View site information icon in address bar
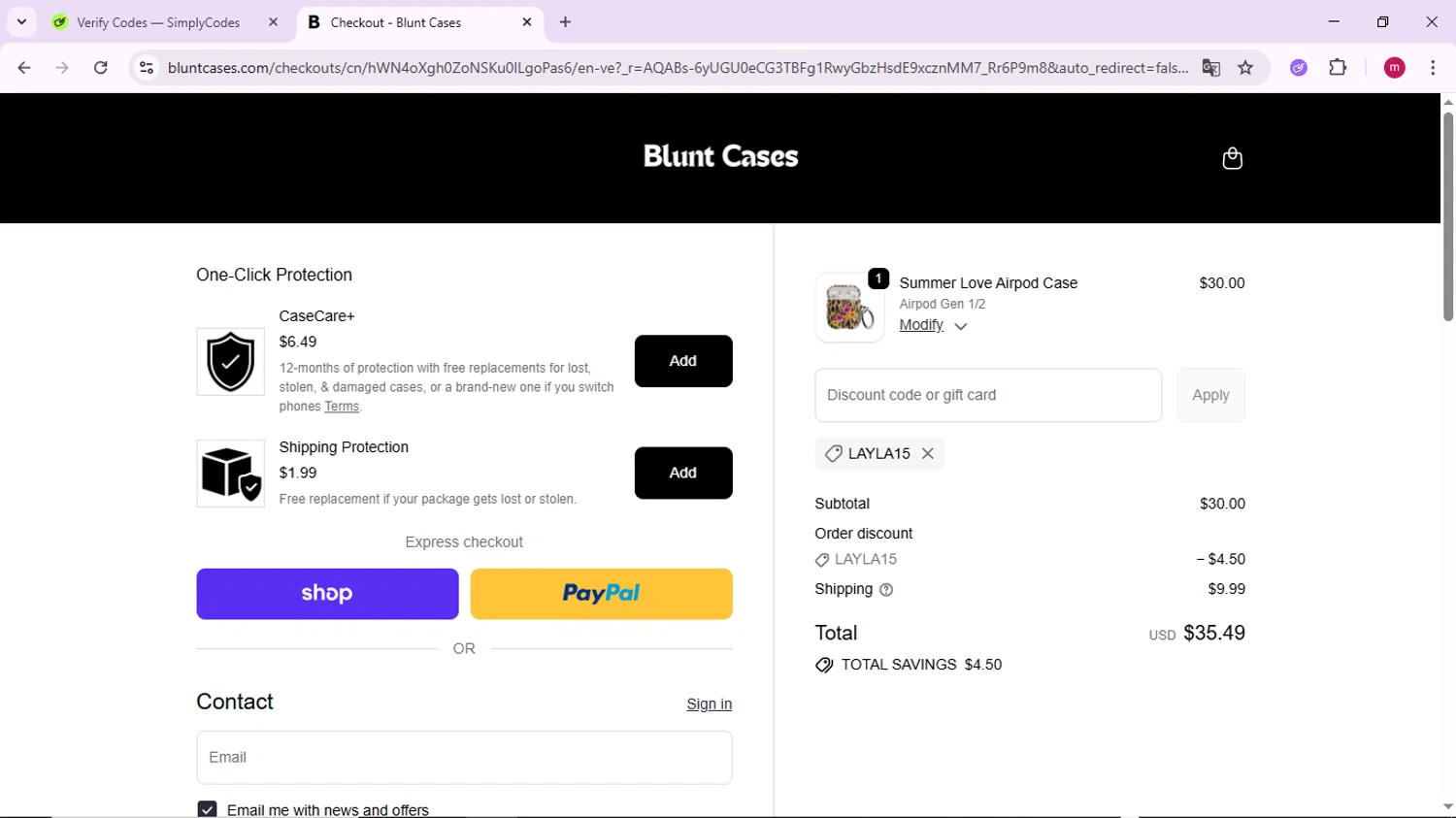This screenshot has width=1456, height=818. (147, 68)
